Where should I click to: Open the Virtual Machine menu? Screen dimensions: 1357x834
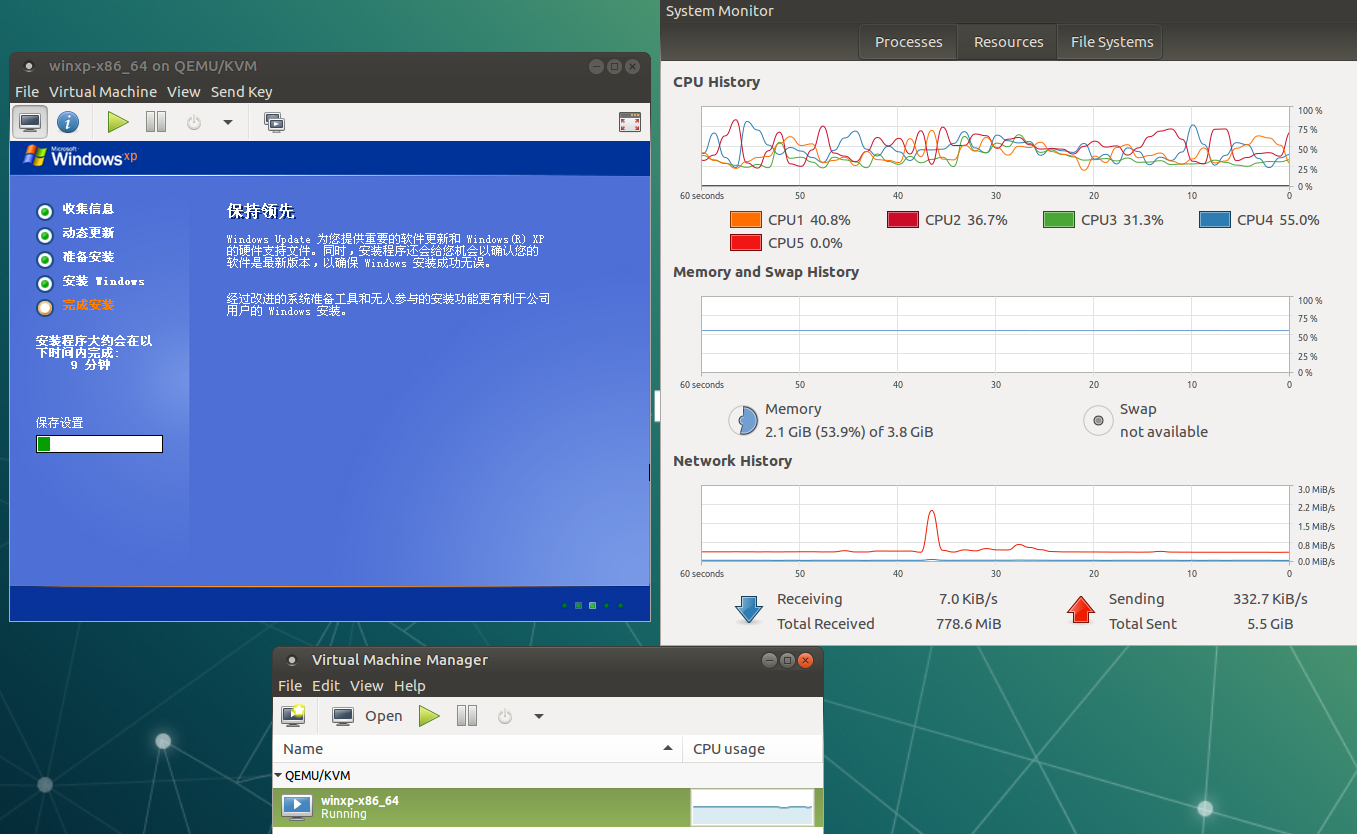click(103, 92)
